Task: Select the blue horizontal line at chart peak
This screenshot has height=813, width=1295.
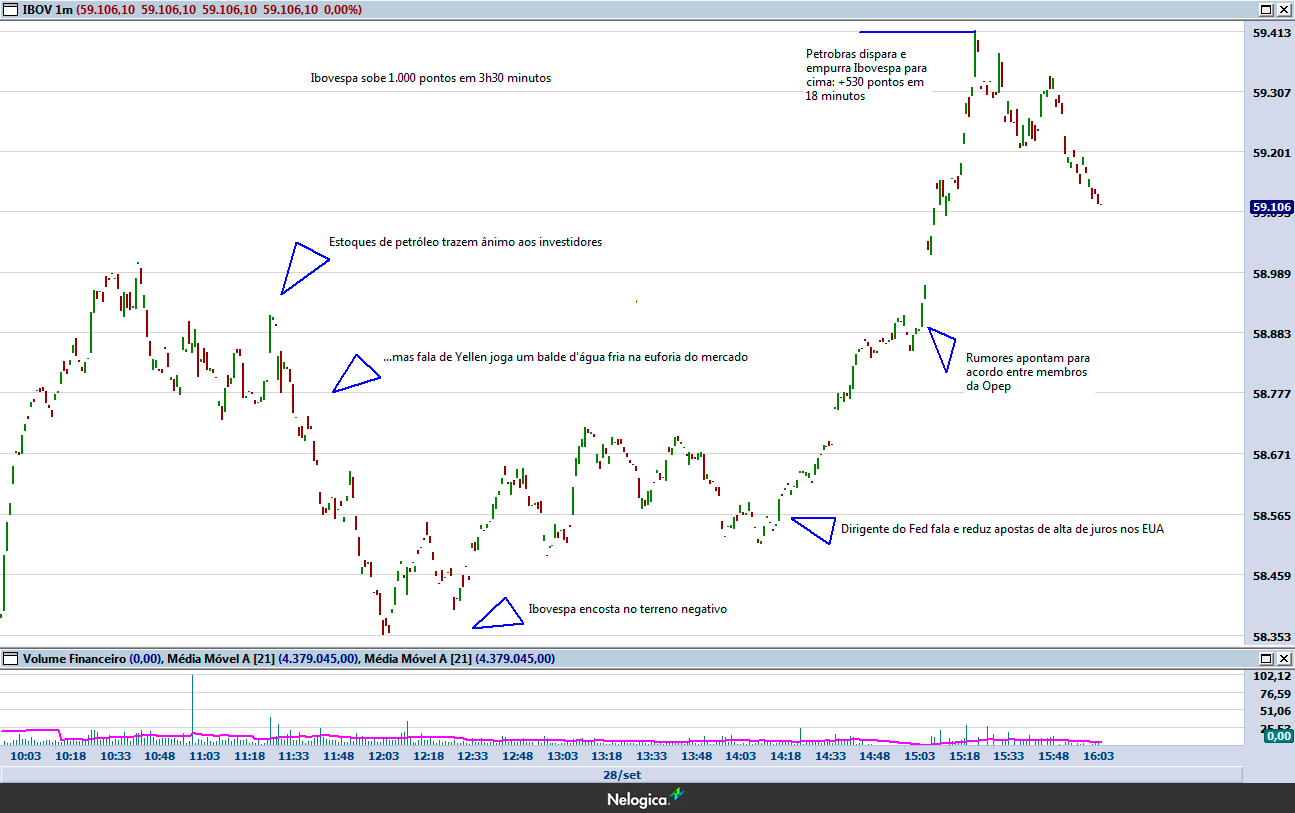Action: coord(916,32)
